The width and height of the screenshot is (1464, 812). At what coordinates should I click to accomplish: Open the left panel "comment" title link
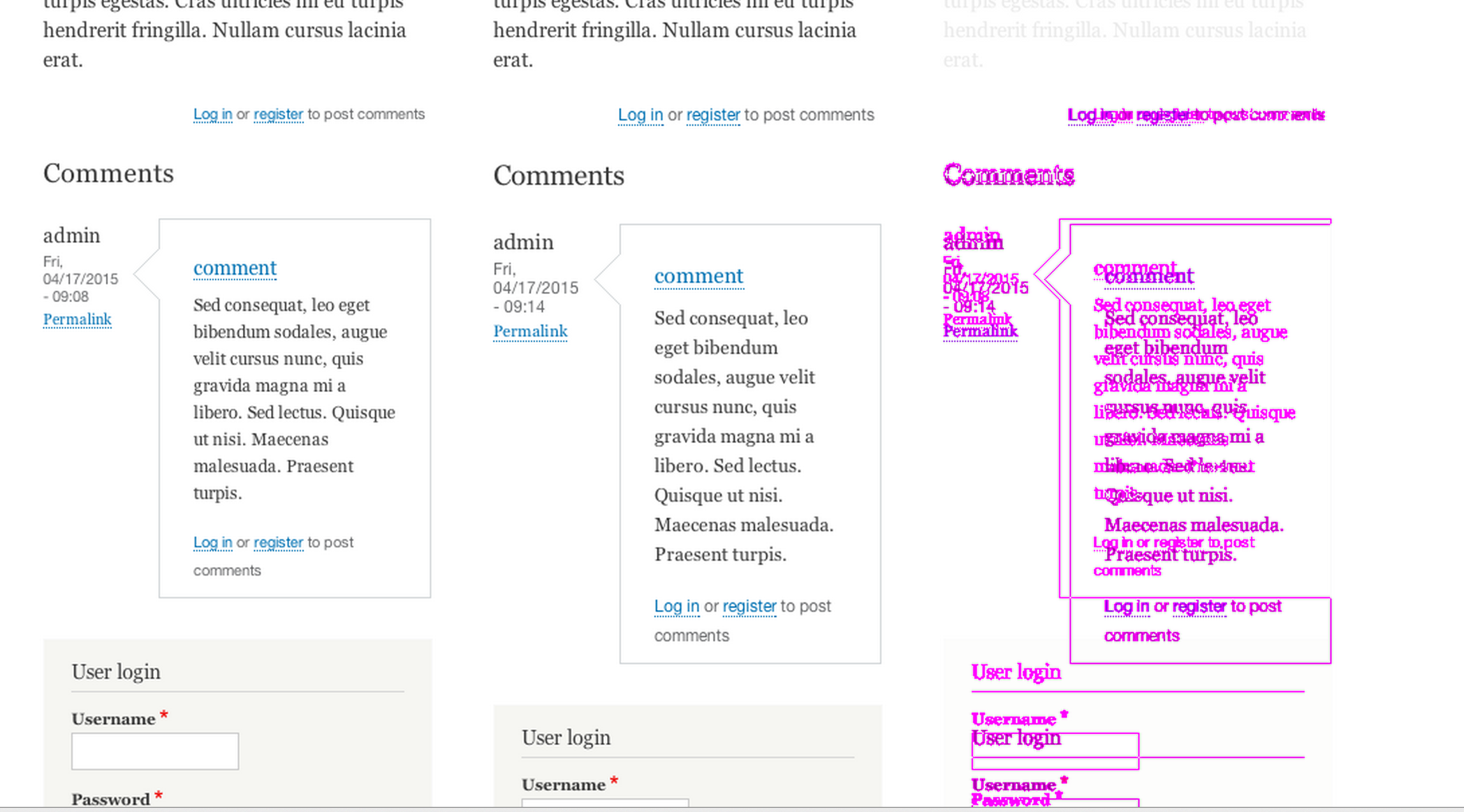[x=235, y=268]
